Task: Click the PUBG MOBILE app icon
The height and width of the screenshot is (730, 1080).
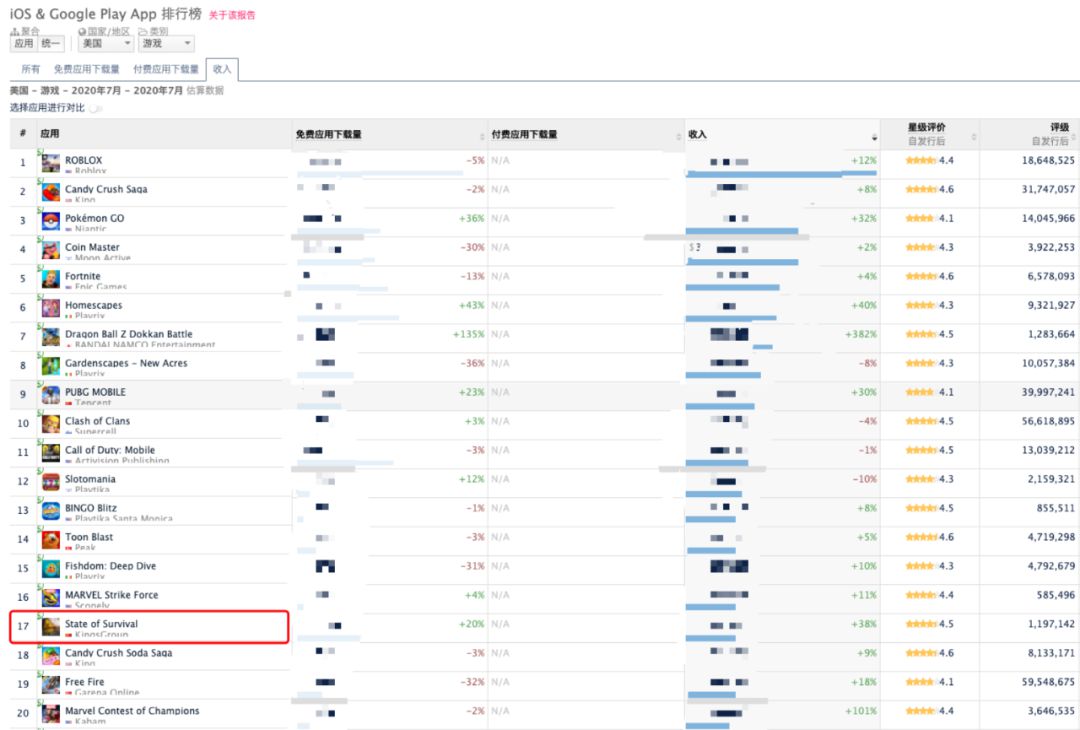Action: pyautogui.click(x=50, y=395)
